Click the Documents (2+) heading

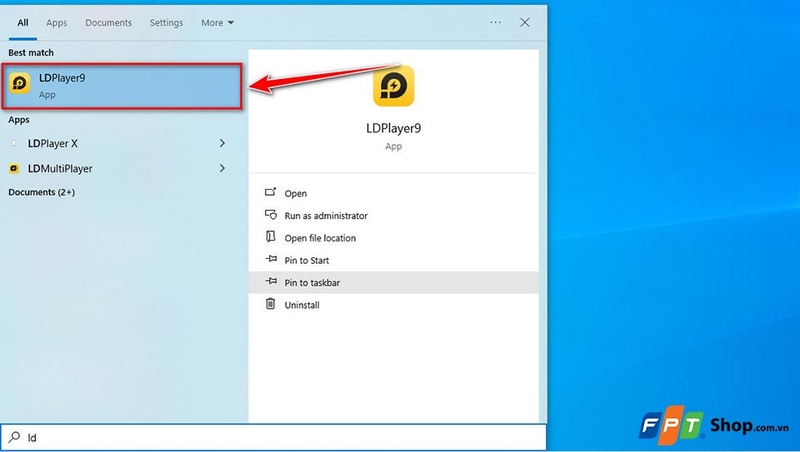pos(41,192)
